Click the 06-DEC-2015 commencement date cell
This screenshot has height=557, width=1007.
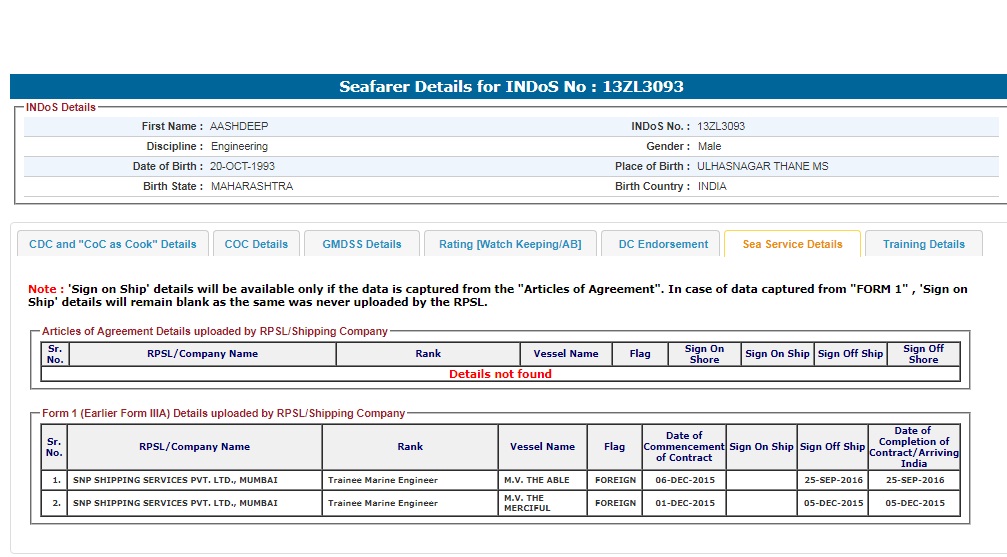684,480
